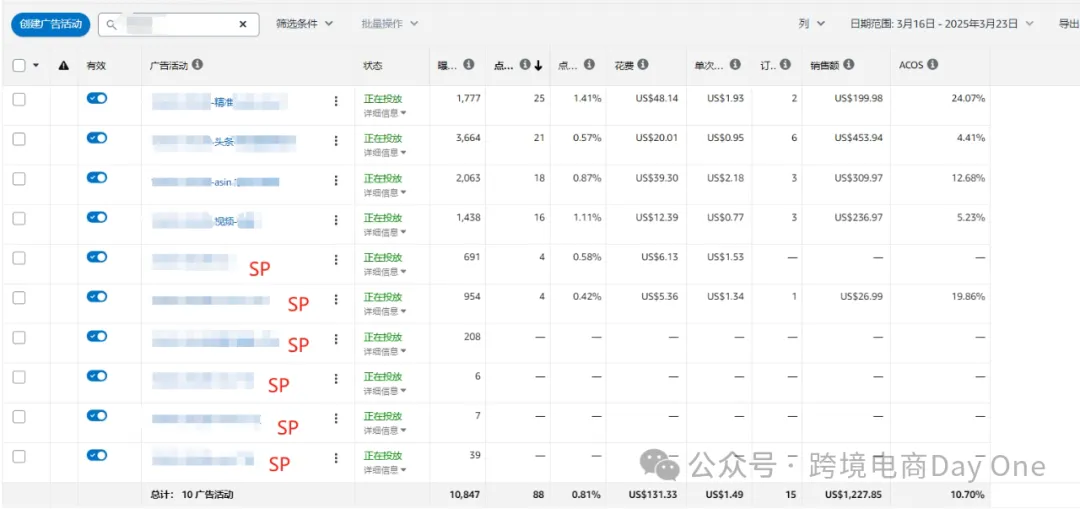Click the campaign search input field
Image resolution: width=1080 pixels, height=509 pixels.
click(179, 24)
